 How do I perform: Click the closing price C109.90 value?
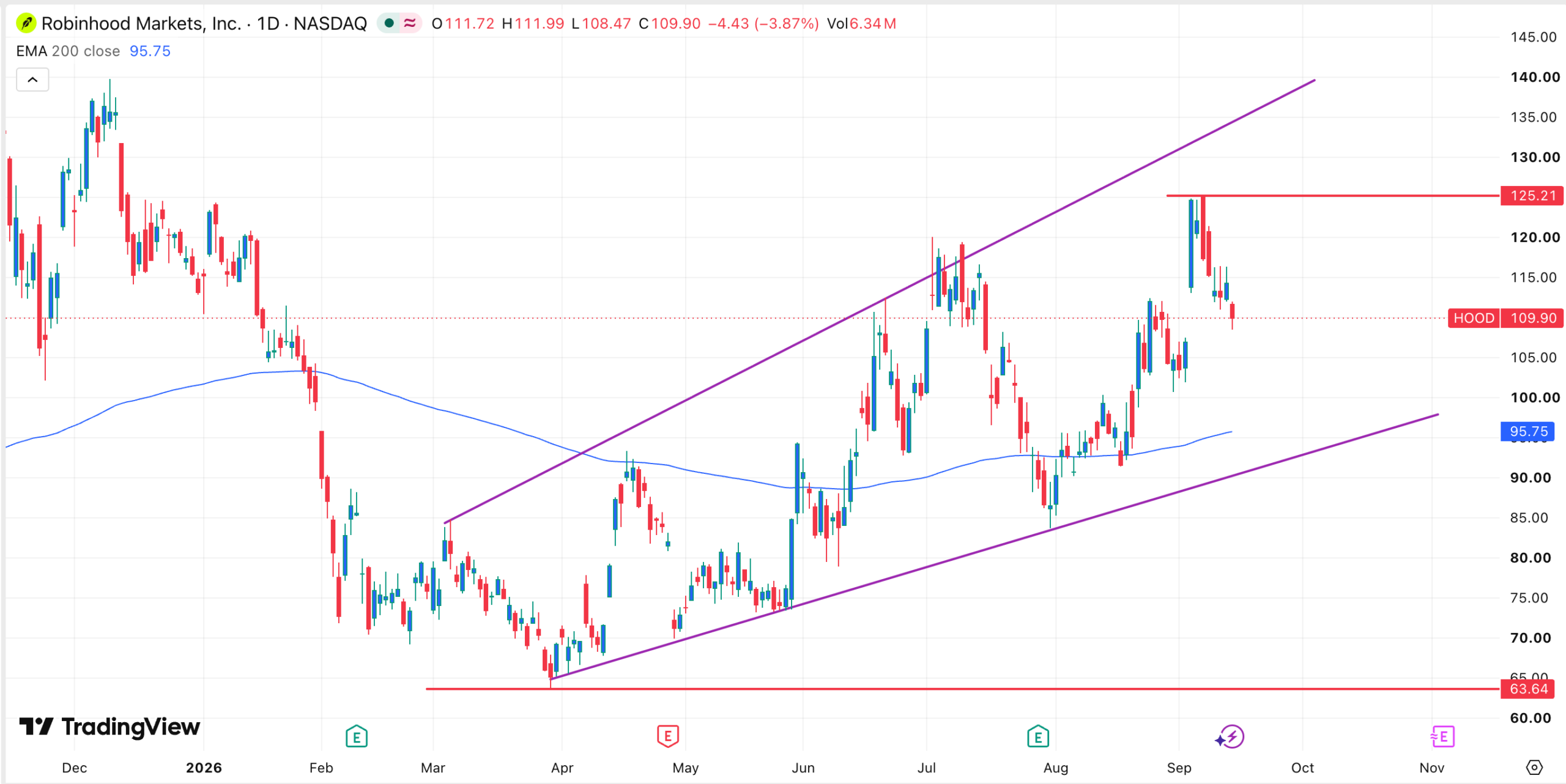click(x=670, y=23)
